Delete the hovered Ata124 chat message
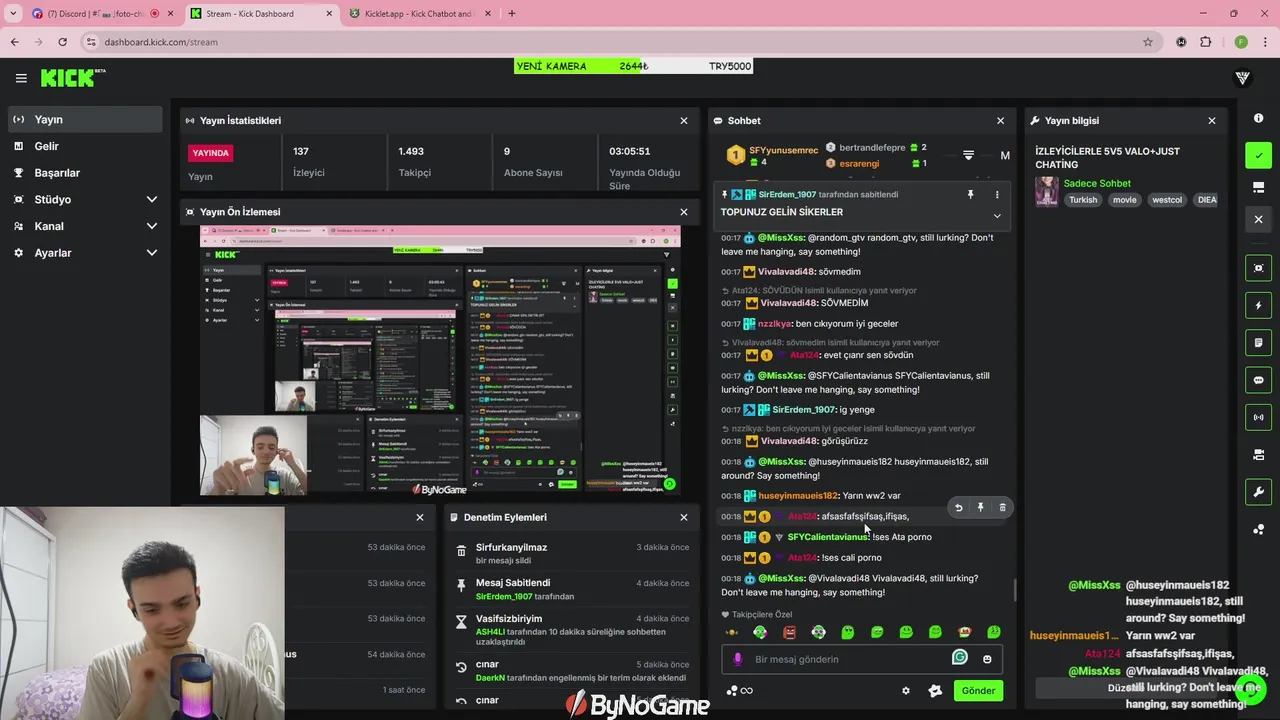 coord(1002,508)
